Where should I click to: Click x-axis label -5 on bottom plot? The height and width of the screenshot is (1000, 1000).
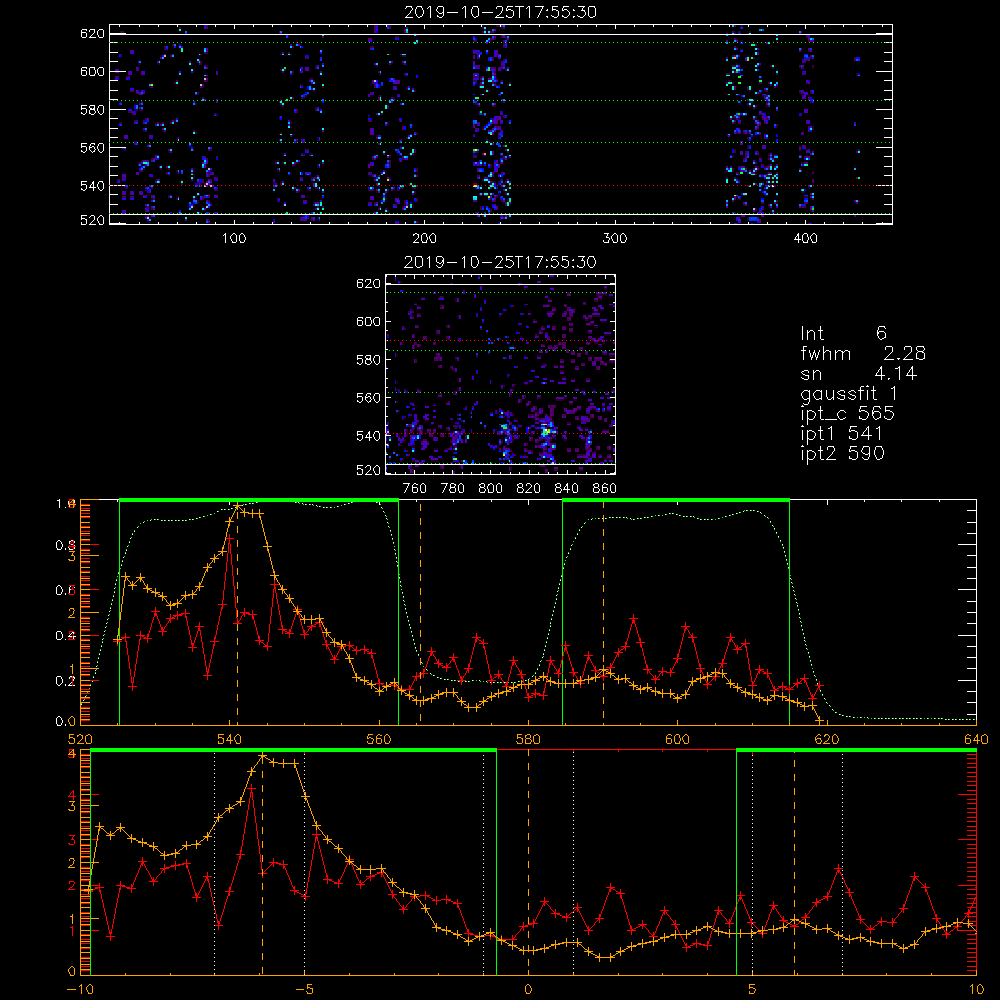[x=304, y=990]
